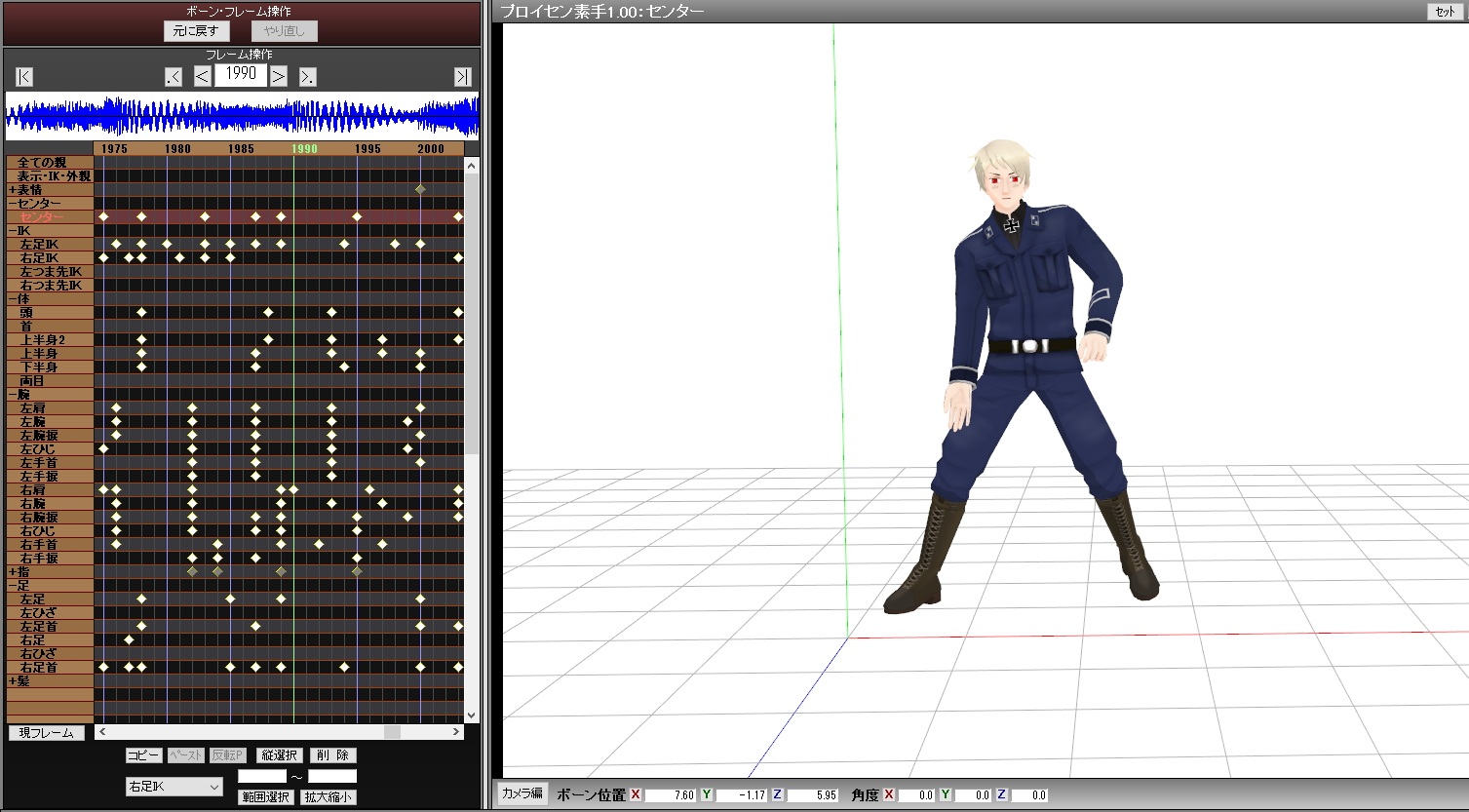Screen dimensions: 1469x812
Task: Click the range start frame field
Action: point(262,776)
